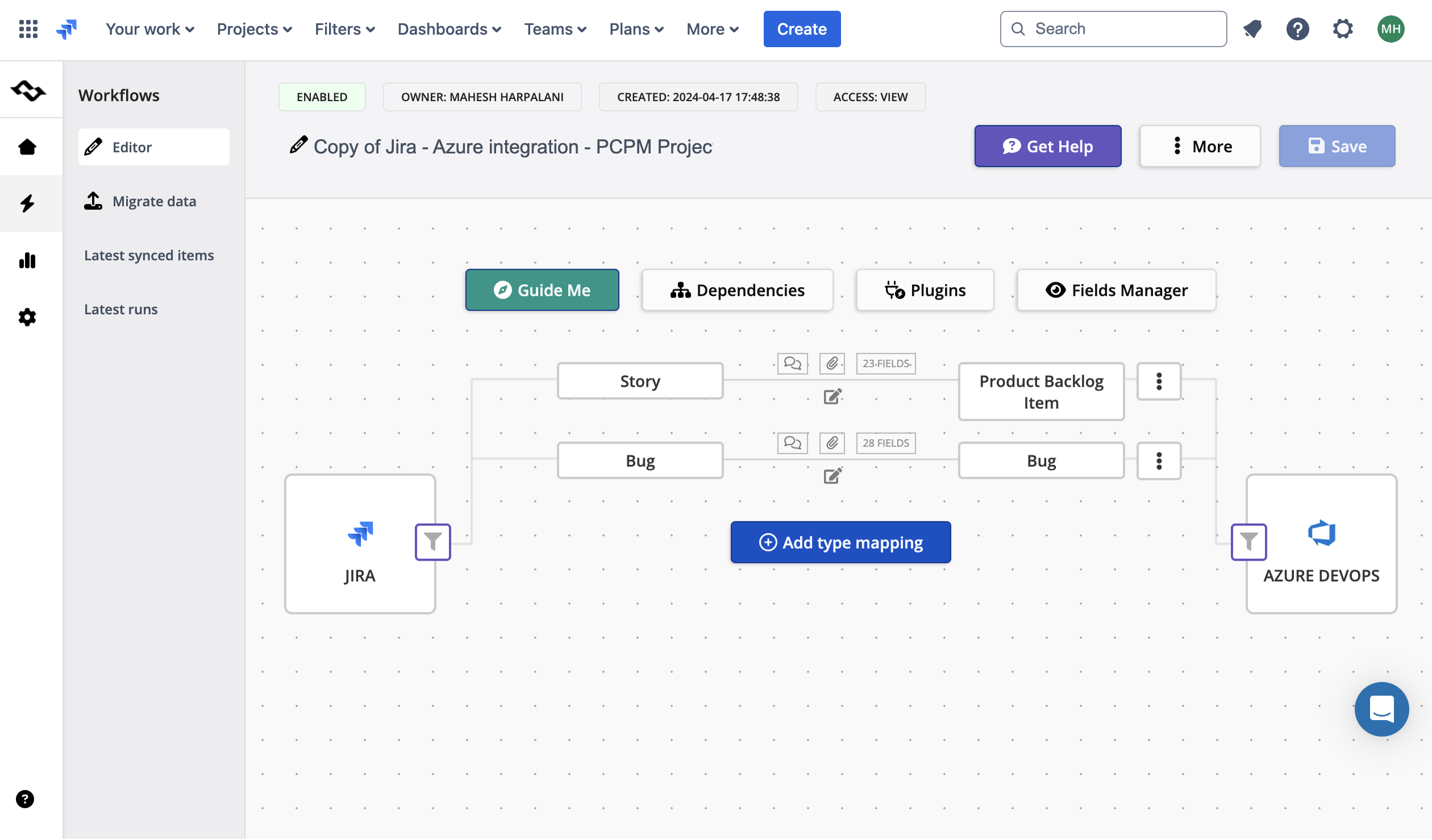Open attachments paperclip for the Story mapping
Image resolution: width=1432 pixels, height=840 pixels.
point(832,363)
